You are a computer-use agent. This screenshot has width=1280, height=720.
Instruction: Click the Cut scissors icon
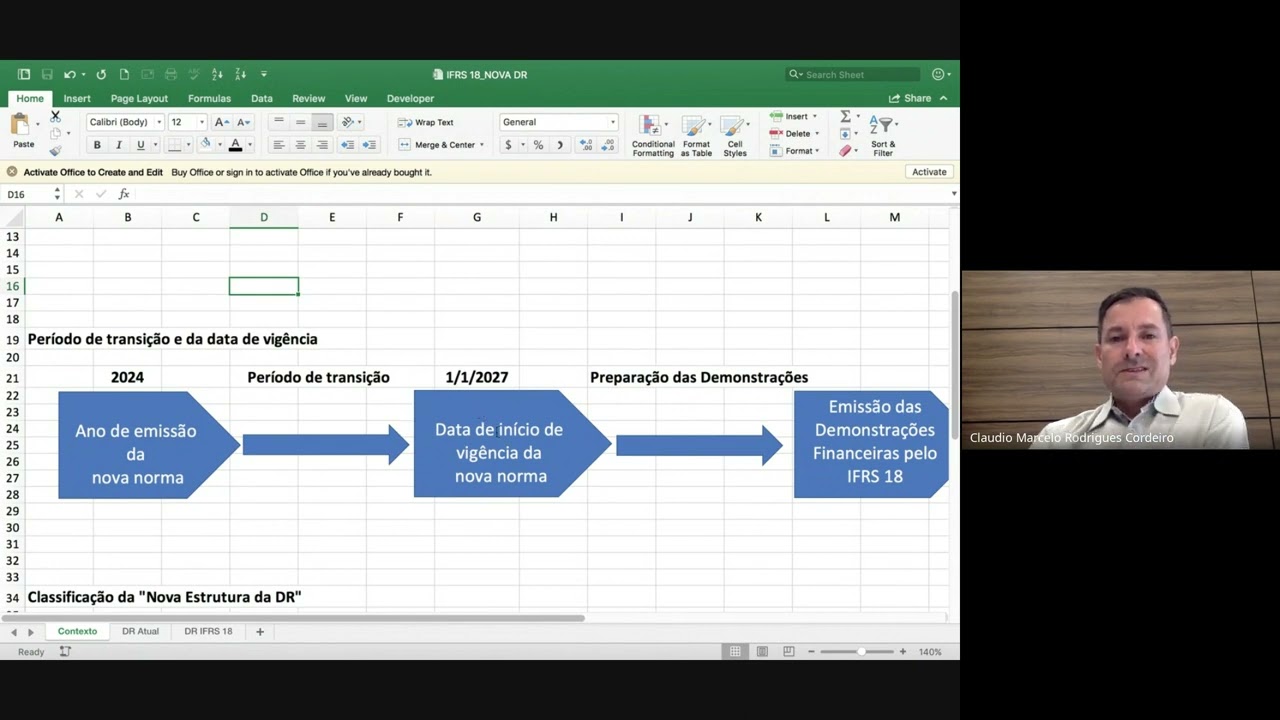55,116
